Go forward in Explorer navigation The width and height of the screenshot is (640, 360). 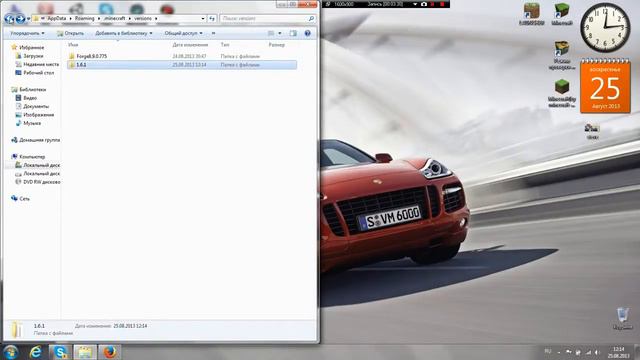click(x=20, y=19)
